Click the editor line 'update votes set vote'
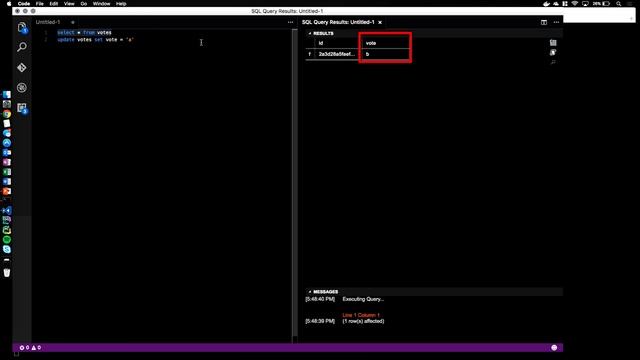This screenshot has width=640, height=360. [x=96, y=40]
